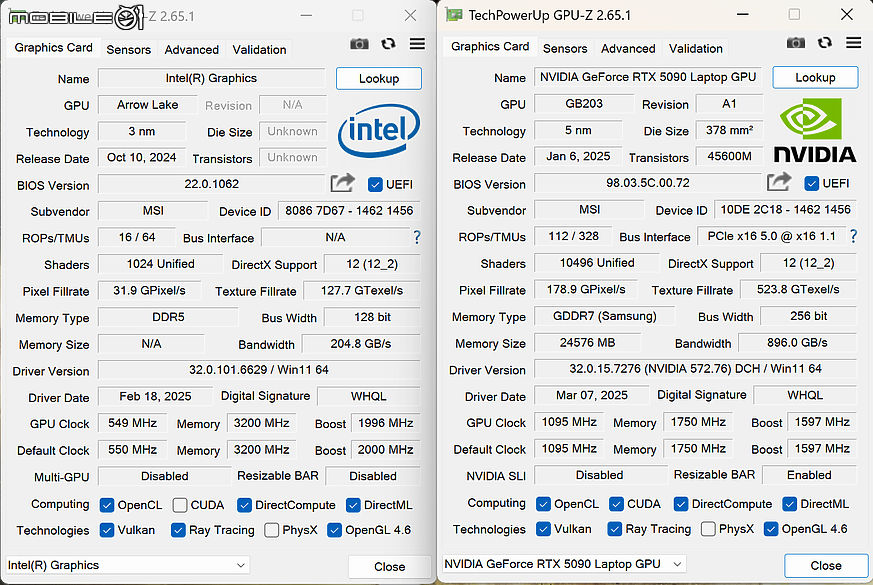Take a screenshot in the NVIDIA GPU-Z window
The width and height of the screenshot is (873, 585).
click(x=796, y=42)
